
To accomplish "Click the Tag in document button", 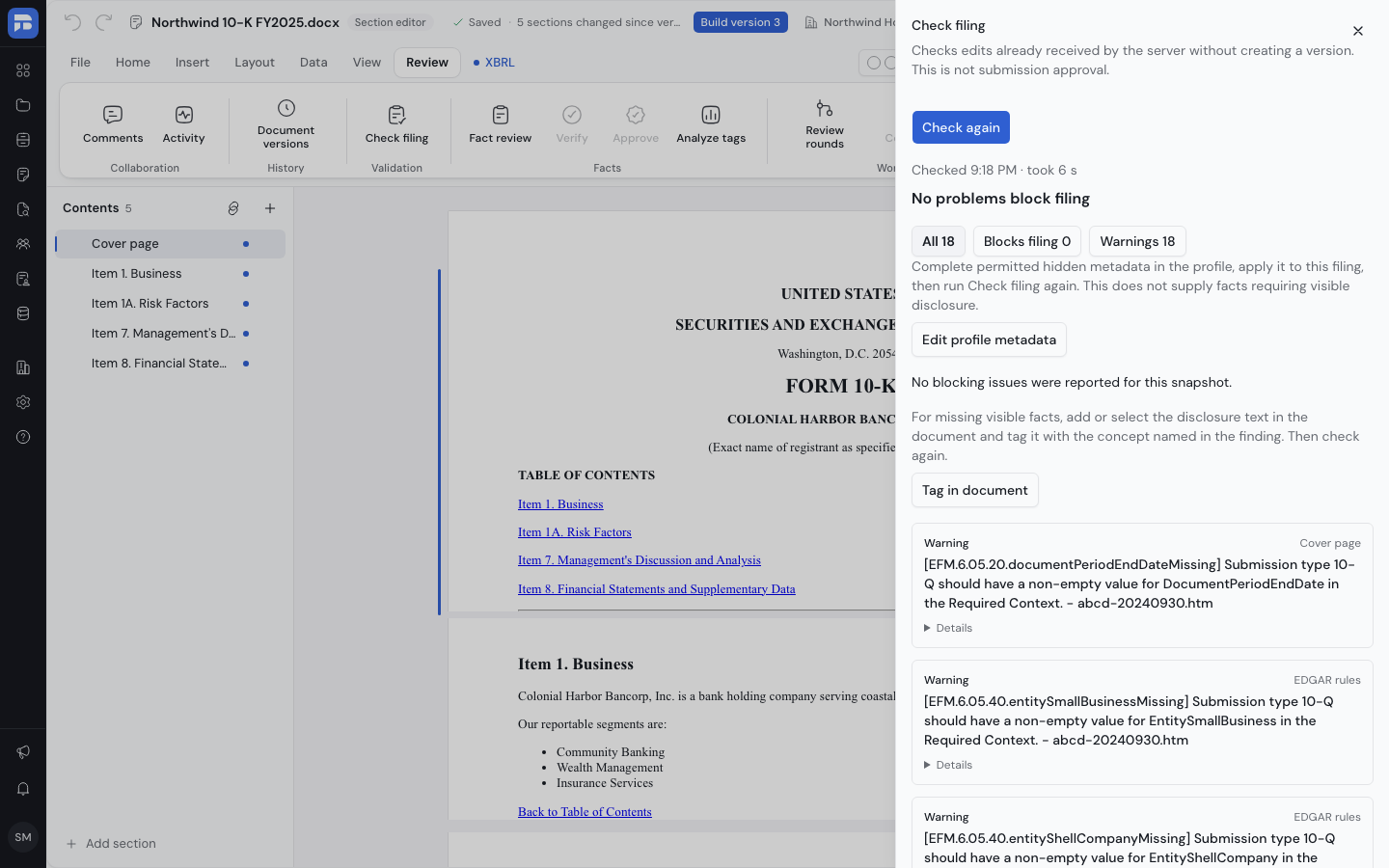I will pos(975,490).
